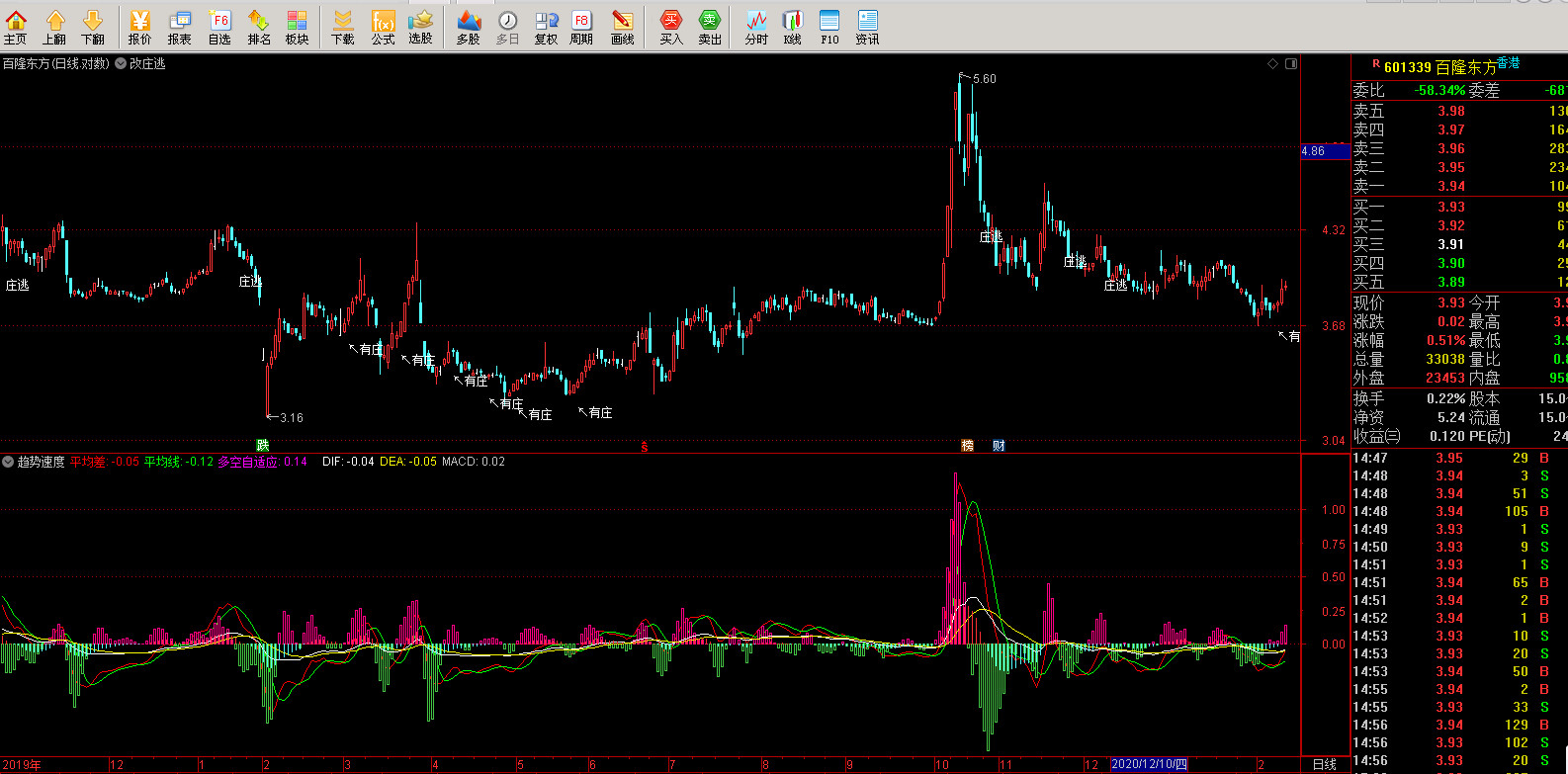Go to the 主页 home icon
This screenshot has width=1568, height=774.
pos(16,27)
